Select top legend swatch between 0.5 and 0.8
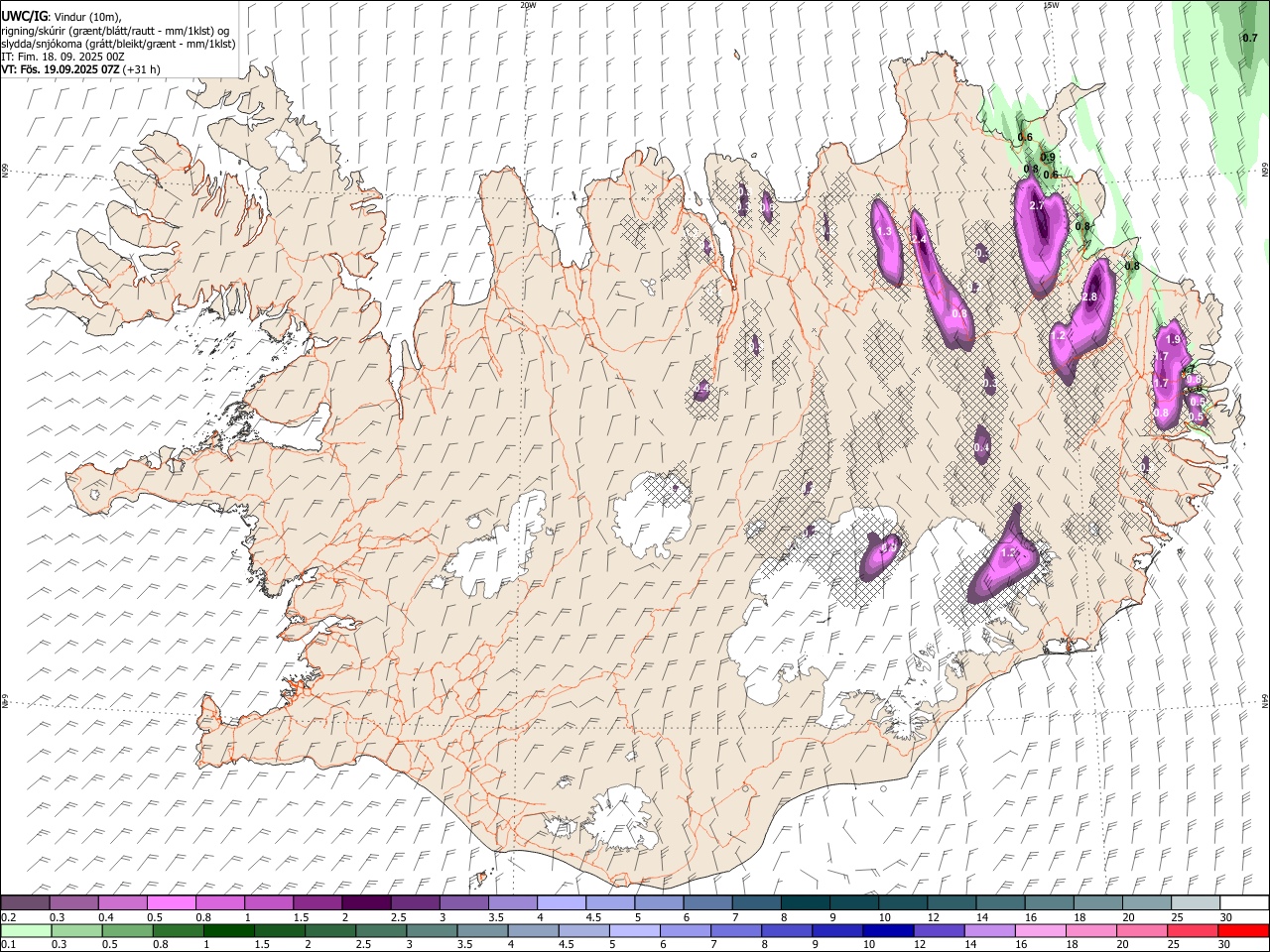 [x=171, y=902]
